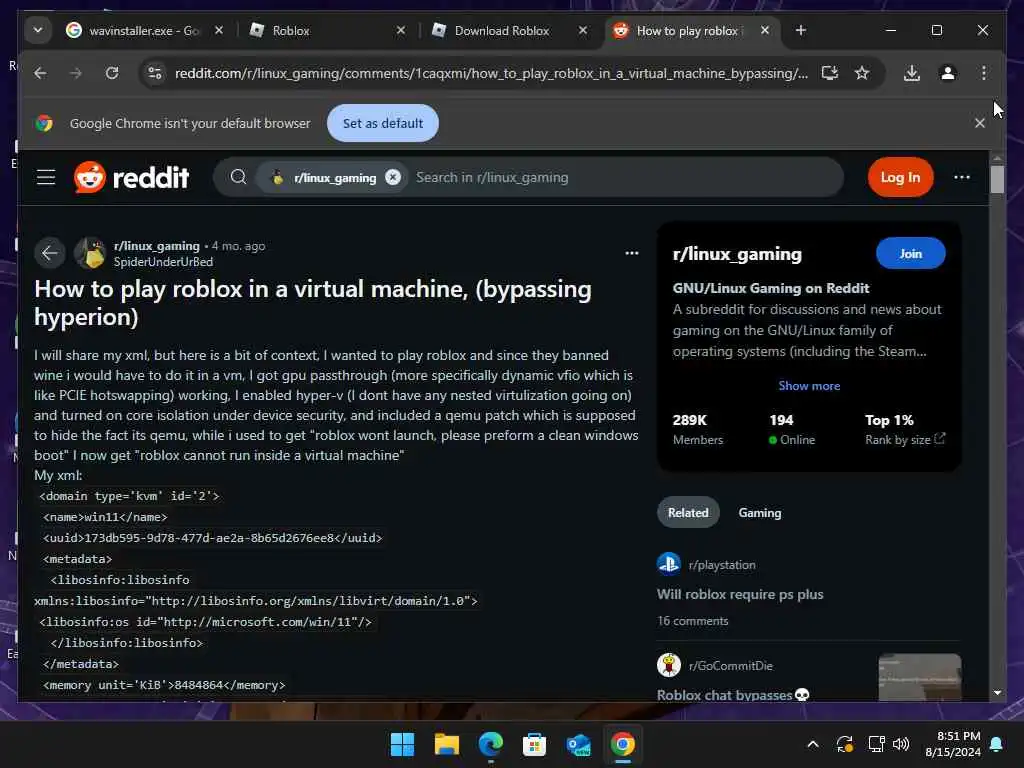Open Outlook from the taskbar

tap(578, 744)
